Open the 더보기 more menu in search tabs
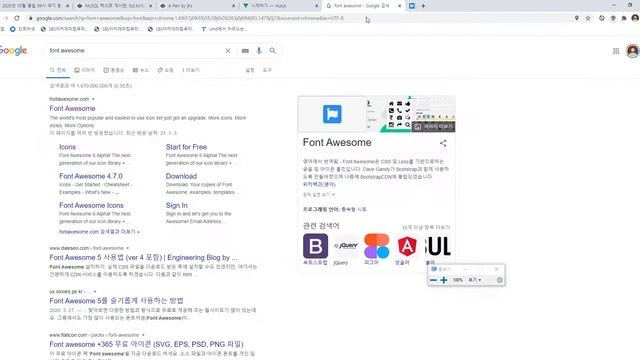The image size is (640, 360). pyautogui.click(x=191, y=70)
